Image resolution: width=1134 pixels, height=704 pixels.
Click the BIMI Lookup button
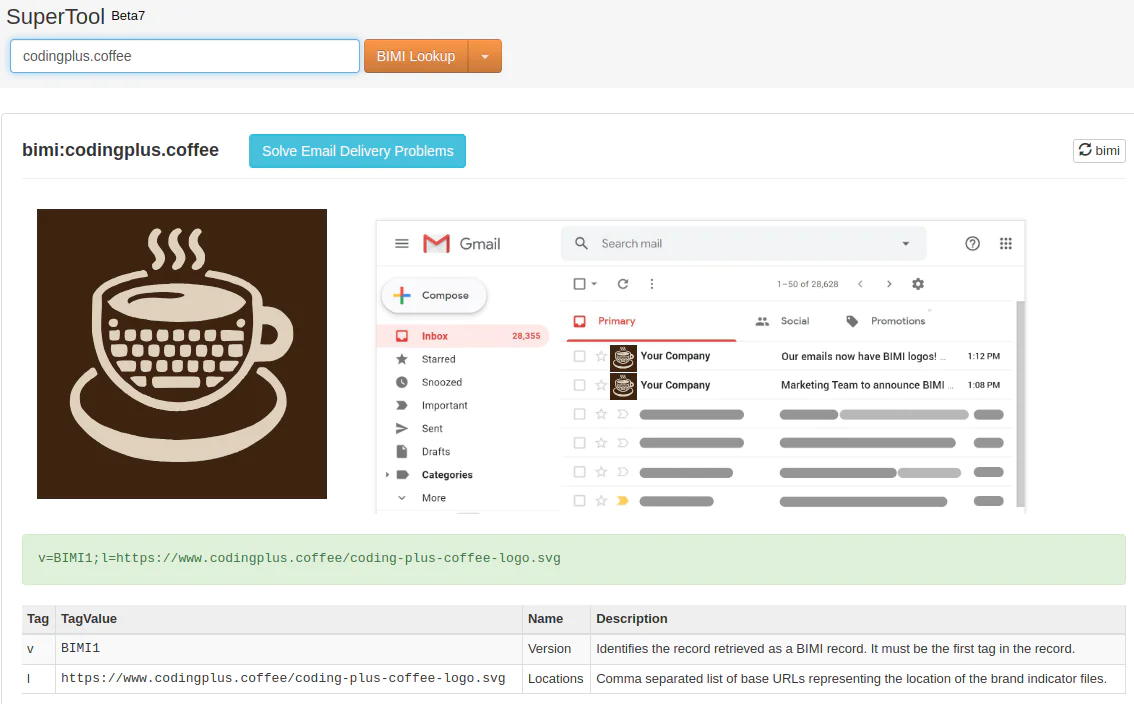[416, 56]
